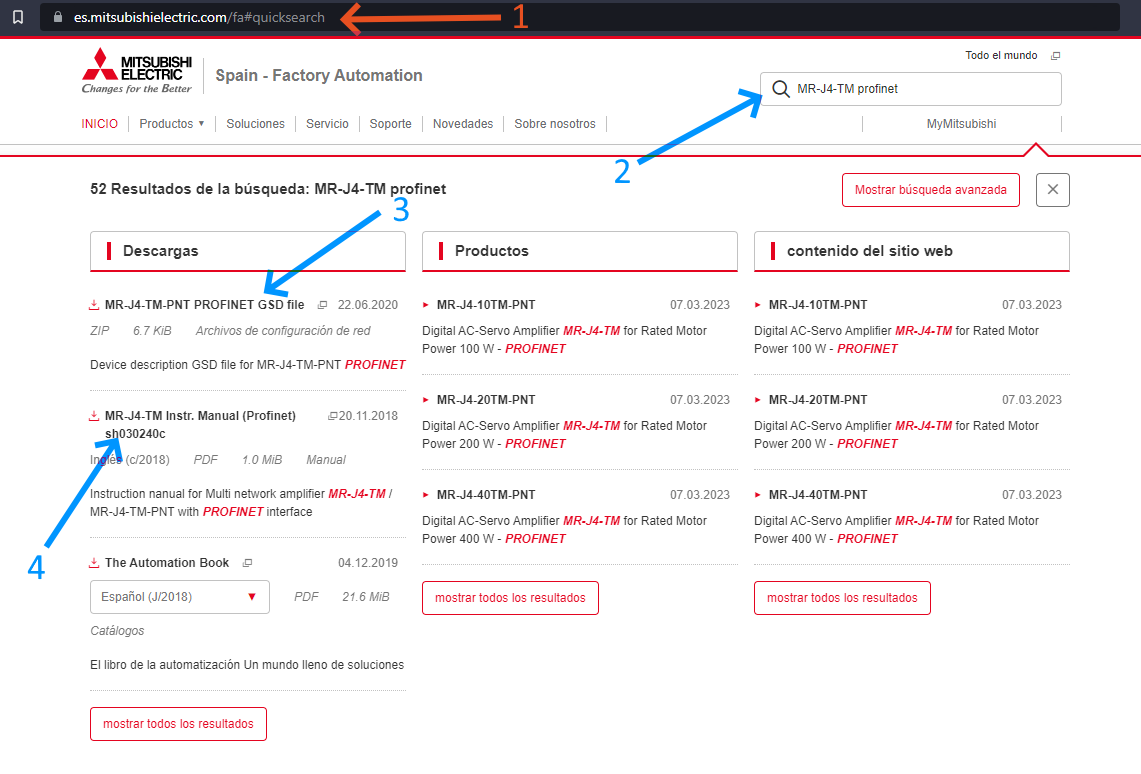Click the Spain - Factory Automation title

319,76
